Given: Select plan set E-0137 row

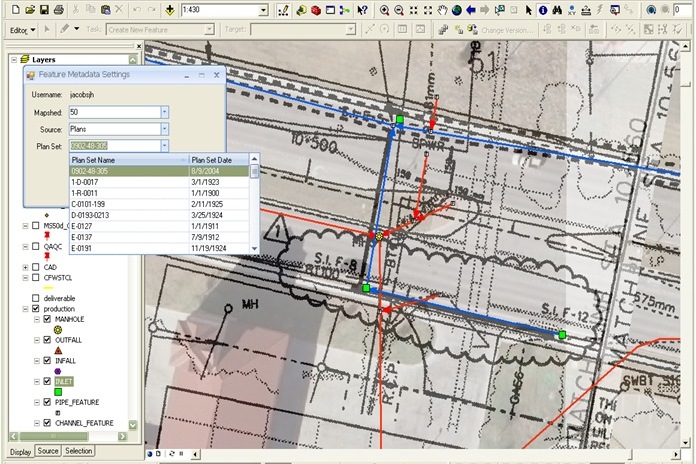Looking at the screenshot, I should pos(159,237).
